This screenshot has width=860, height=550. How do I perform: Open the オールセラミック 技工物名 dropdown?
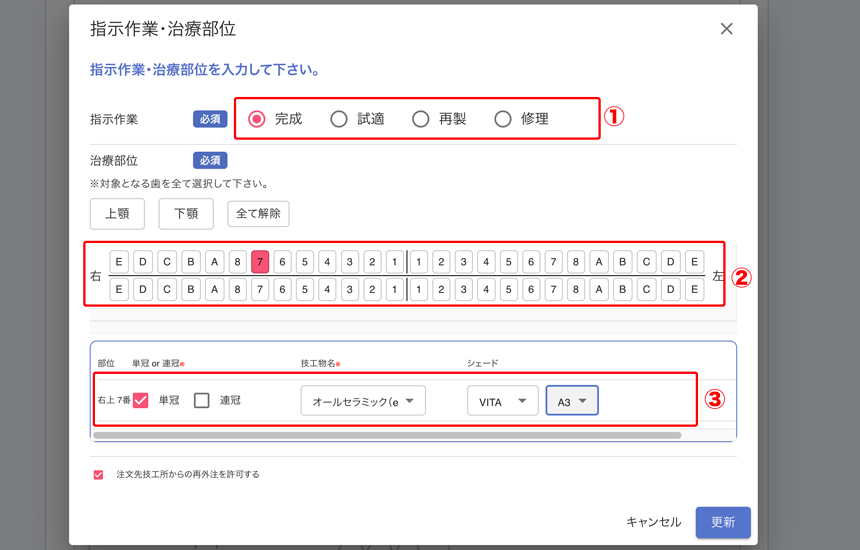click(x=363, y=401)
